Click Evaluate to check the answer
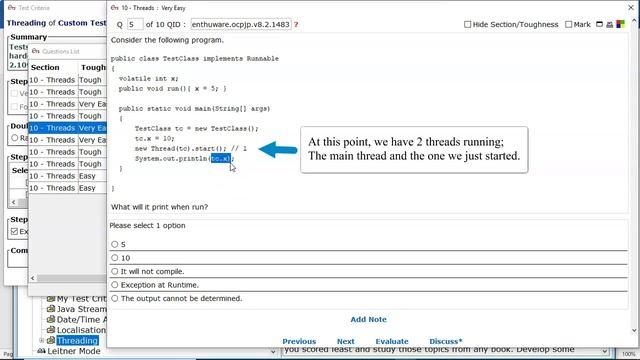Image resolution: width=640 pixels, height=360 pixels. coord(392,341)
